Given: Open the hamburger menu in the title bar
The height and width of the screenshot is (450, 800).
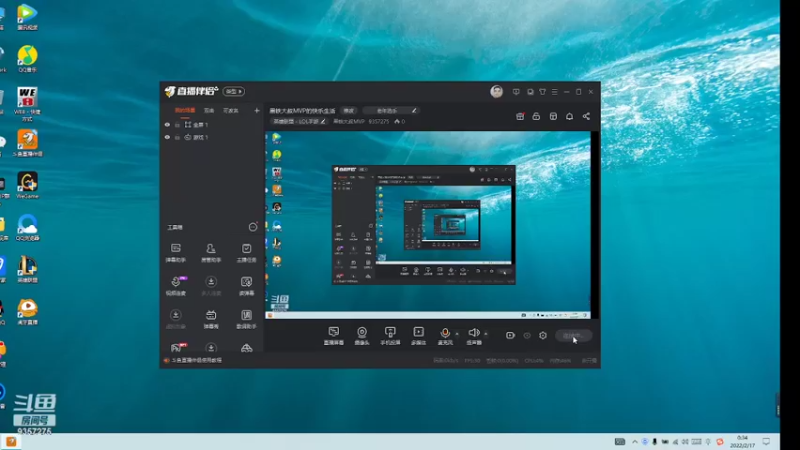Looking at the screenshot, I should pos(555,92).
